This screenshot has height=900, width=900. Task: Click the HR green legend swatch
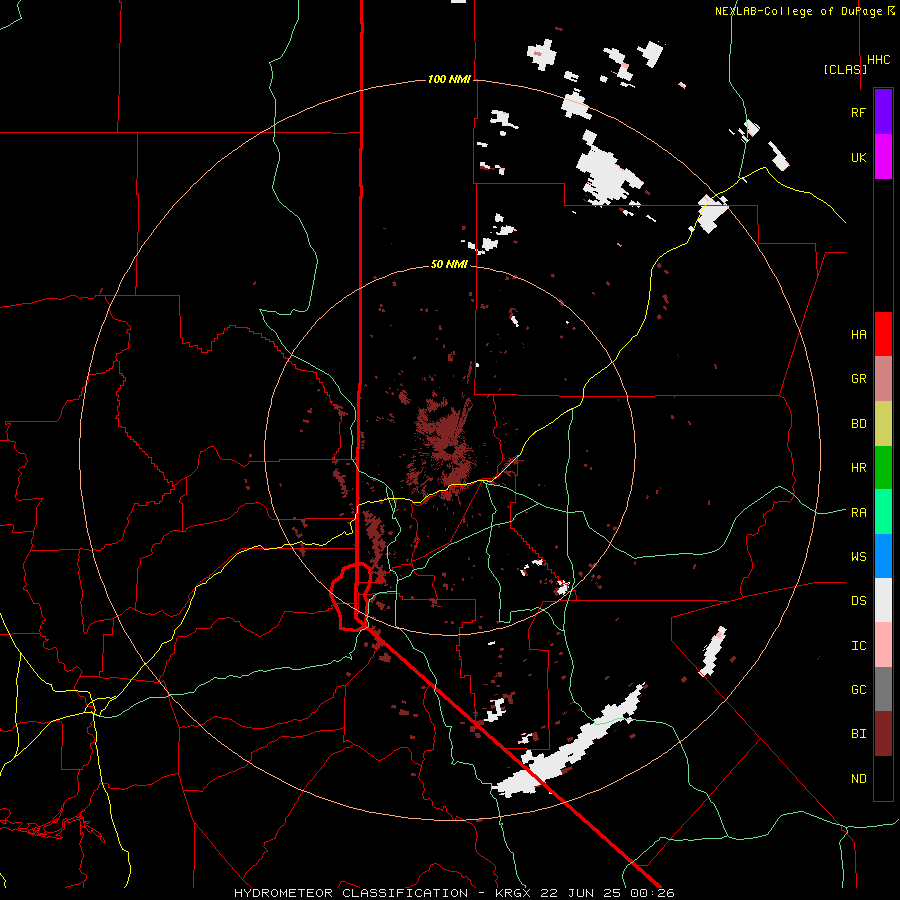tap(883, 468)
